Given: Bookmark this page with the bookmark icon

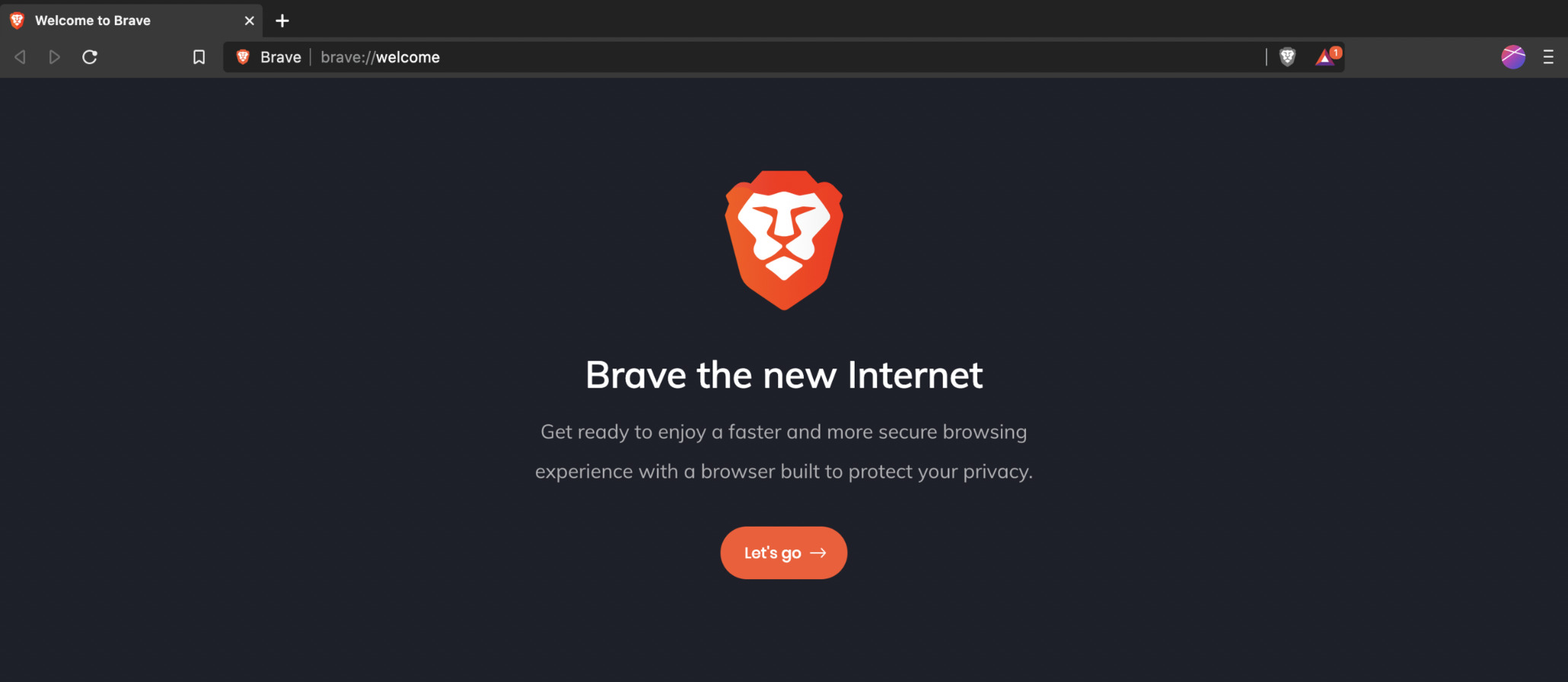Looking at the screenshot, I should click(199, 57).
